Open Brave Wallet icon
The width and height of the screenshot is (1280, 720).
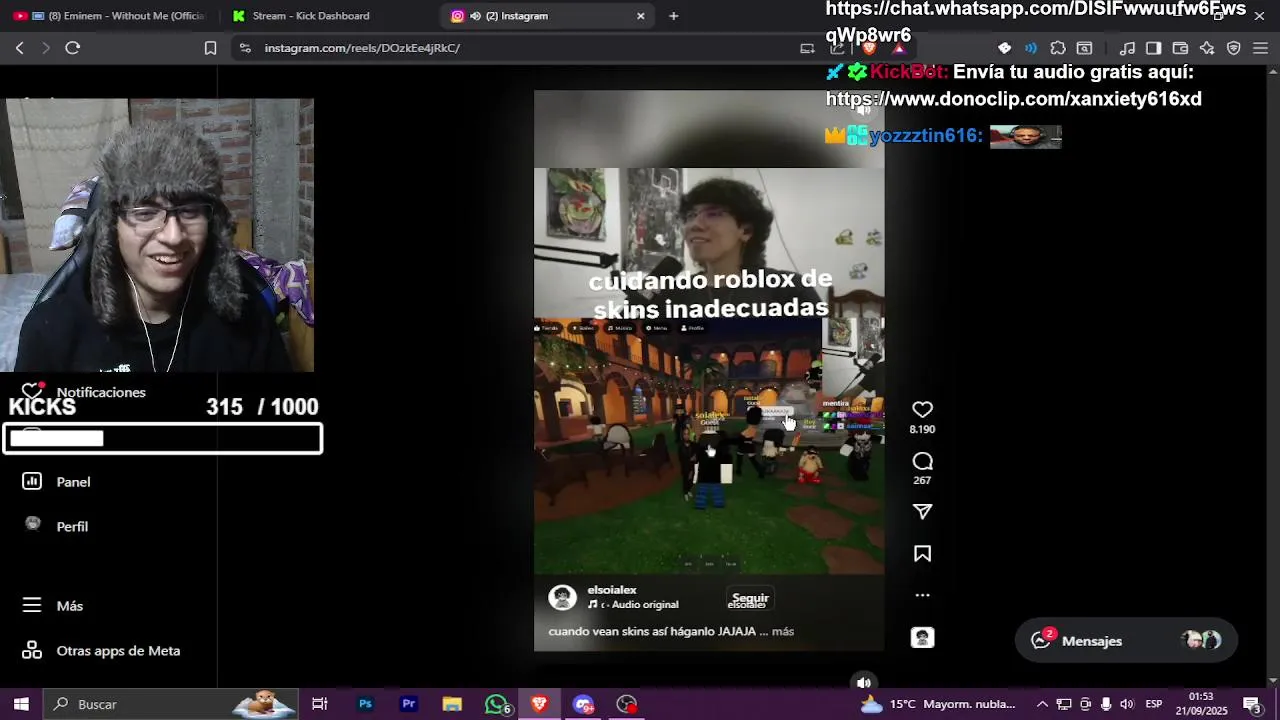point(1180,48)
